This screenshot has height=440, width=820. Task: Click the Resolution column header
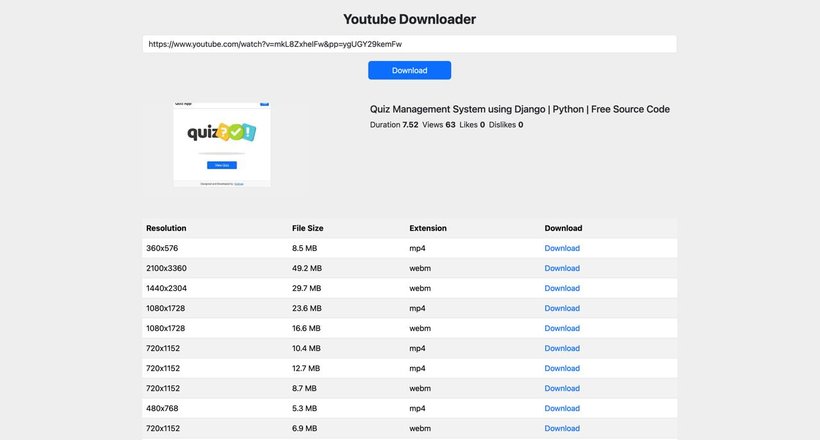pyautogui.click(x=166, y=228)
